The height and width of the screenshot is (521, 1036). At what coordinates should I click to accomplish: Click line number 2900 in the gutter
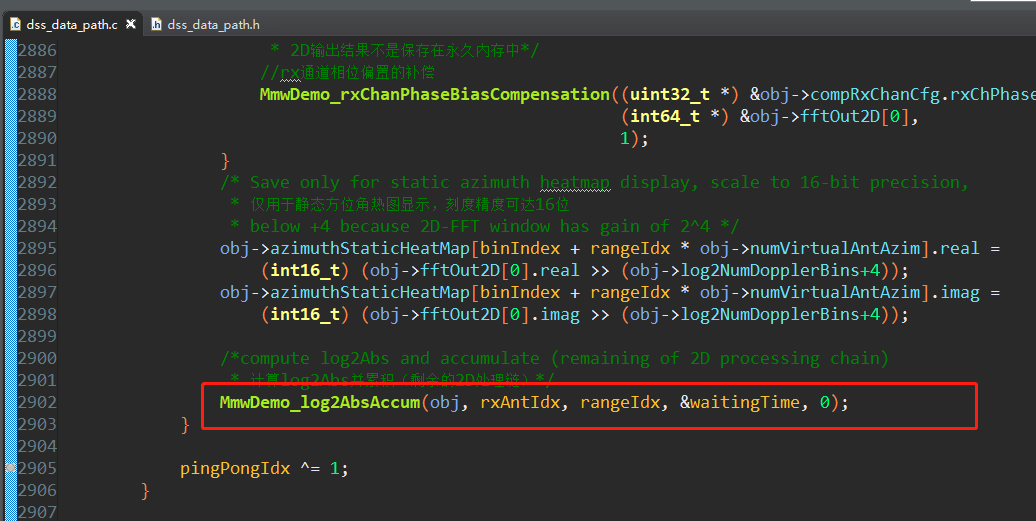tap(38, 358)
